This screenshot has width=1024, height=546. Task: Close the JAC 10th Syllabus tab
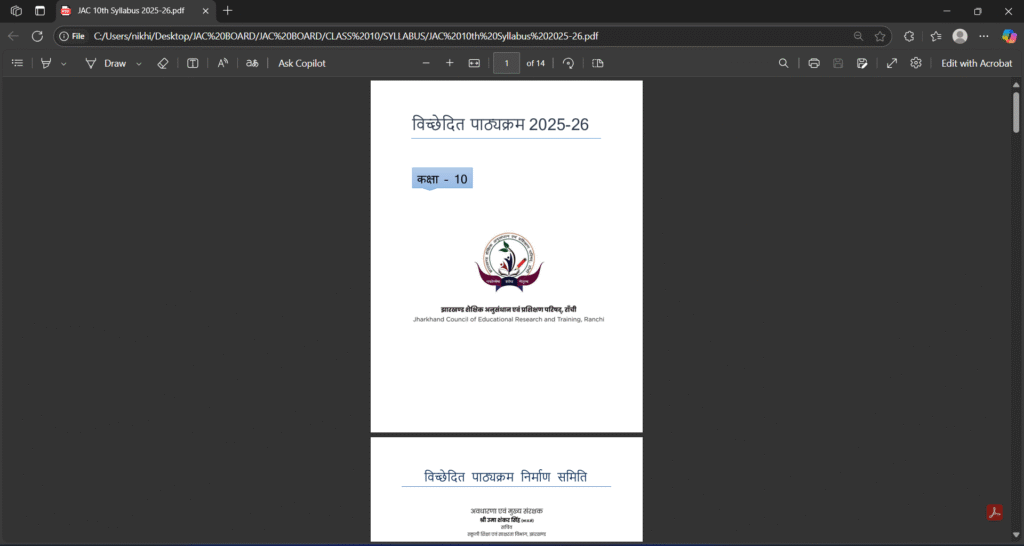205,11
